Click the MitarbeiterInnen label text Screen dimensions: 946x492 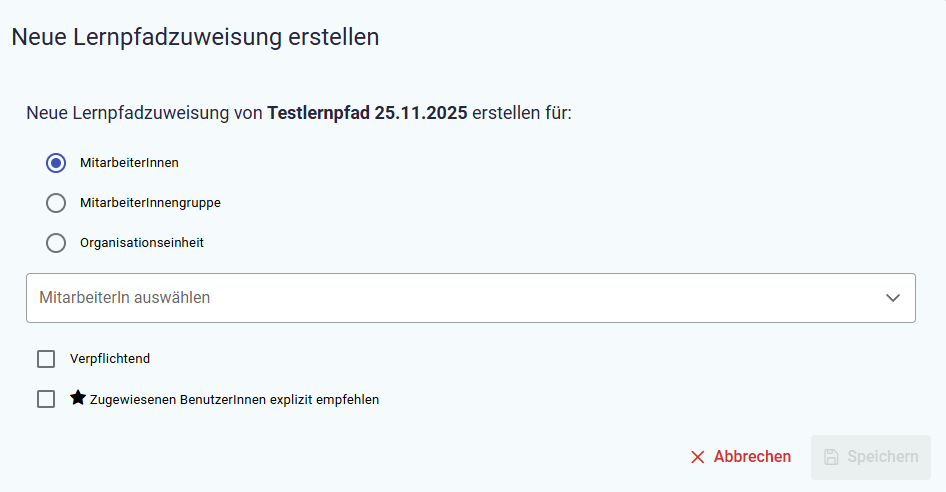[129, 162]
